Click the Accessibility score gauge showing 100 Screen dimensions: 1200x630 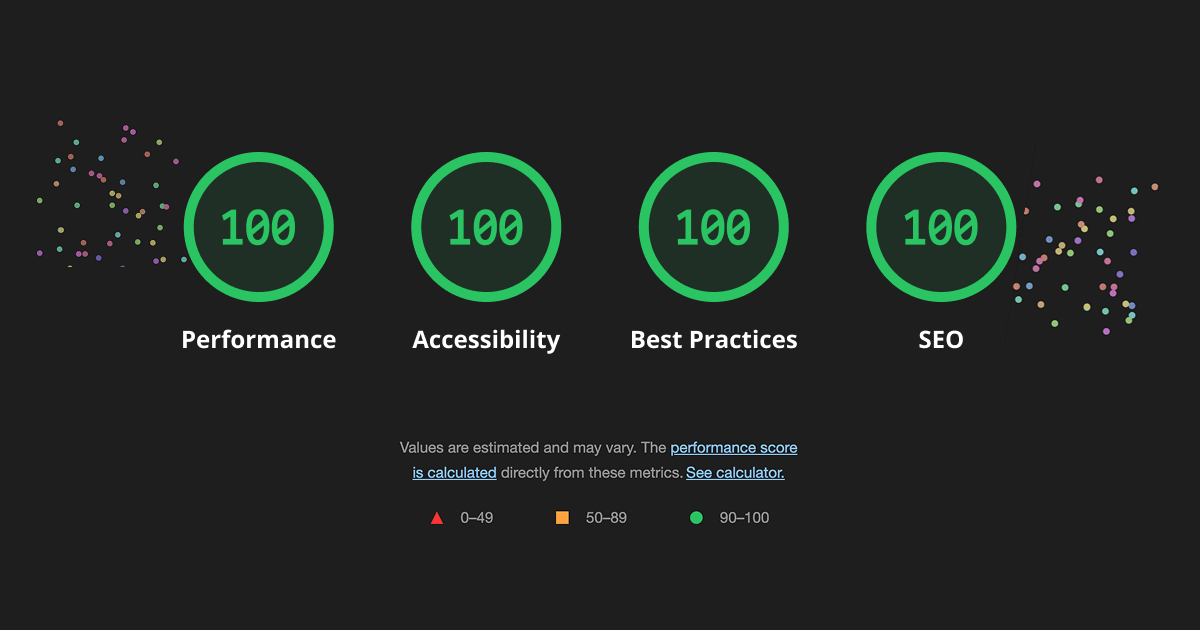tap(486, 227)
